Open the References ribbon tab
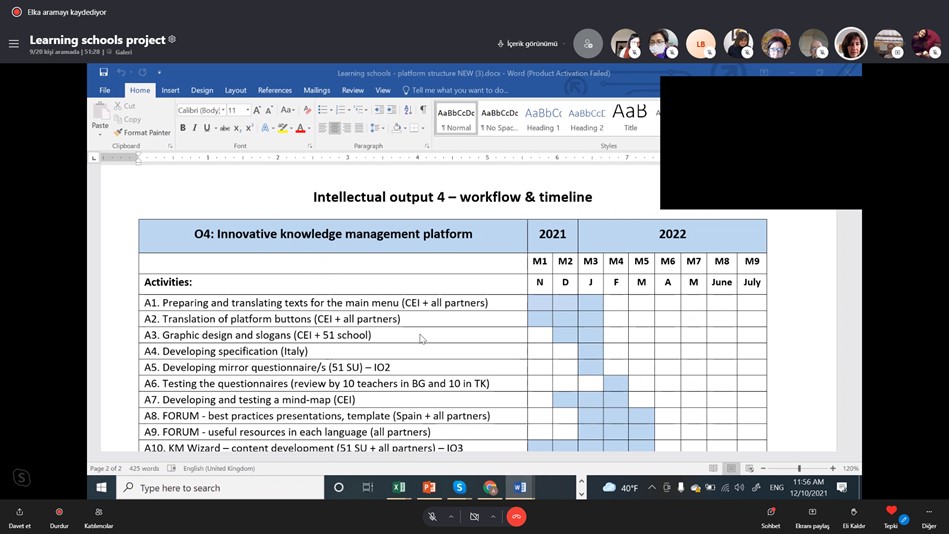The width and height of the screenshot is (949, 534). (275, 90)
